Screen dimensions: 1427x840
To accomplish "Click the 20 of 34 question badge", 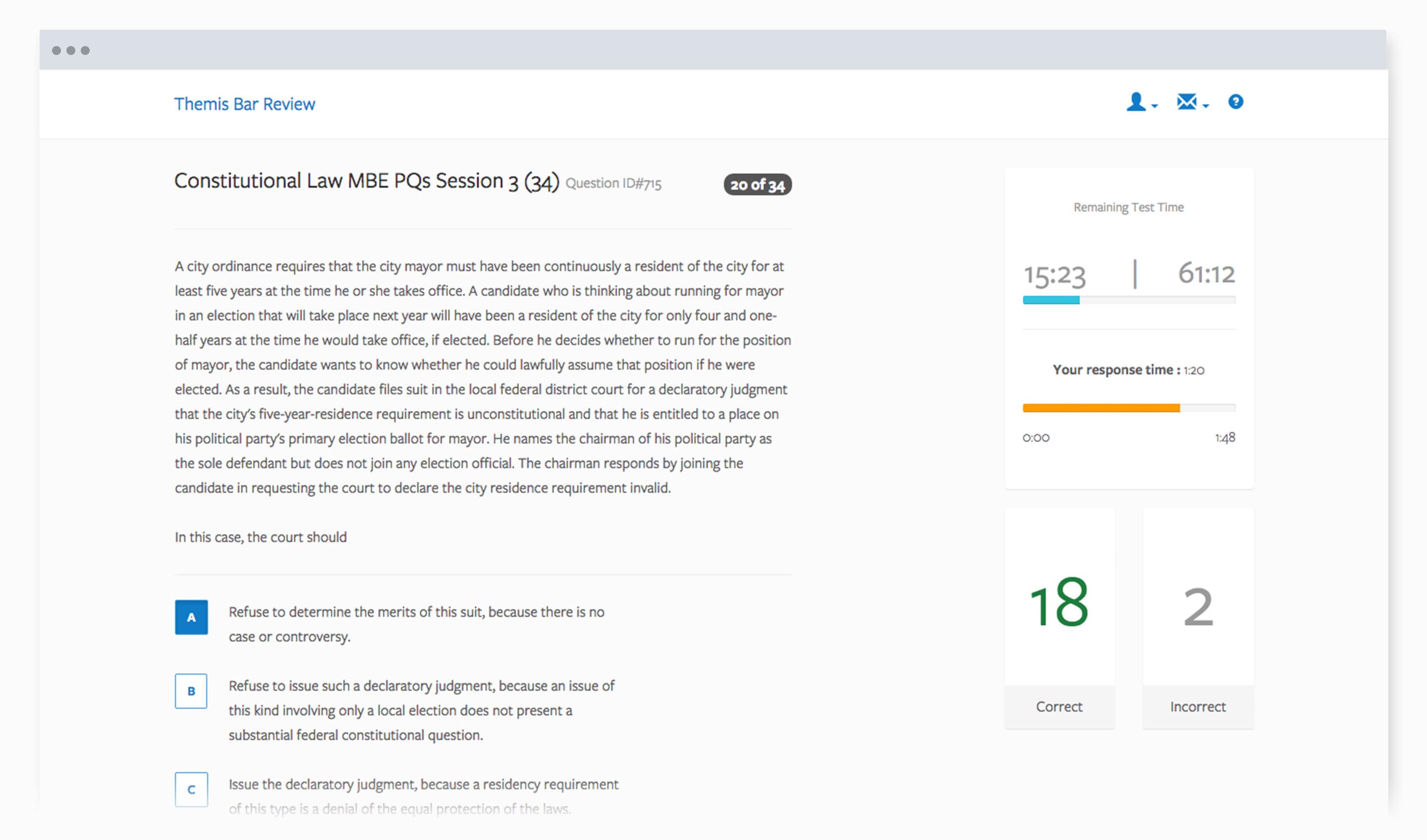I will (x=757, y=185).
